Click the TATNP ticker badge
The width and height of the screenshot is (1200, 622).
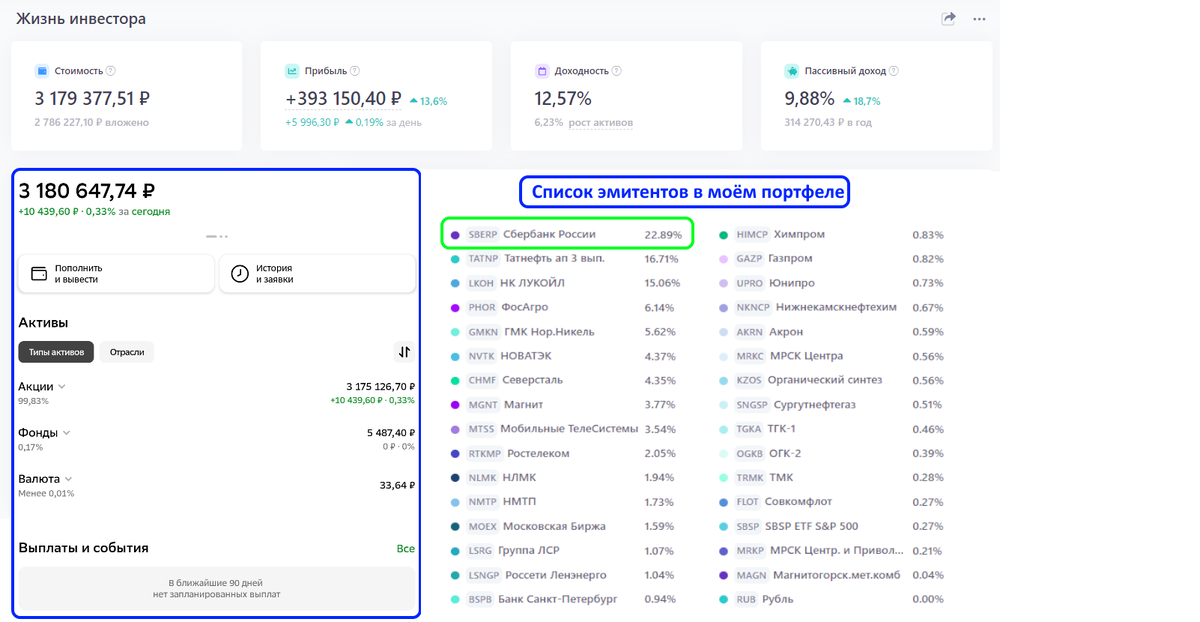483,259
